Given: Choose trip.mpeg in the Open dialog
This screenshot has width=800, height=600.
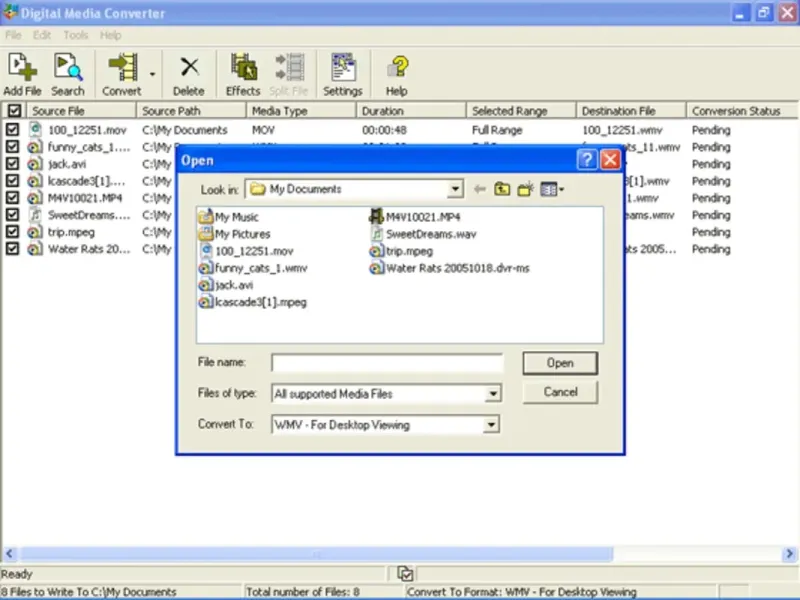Looking at the screenshot, I should pyautogui.click(x=401, y=251).
